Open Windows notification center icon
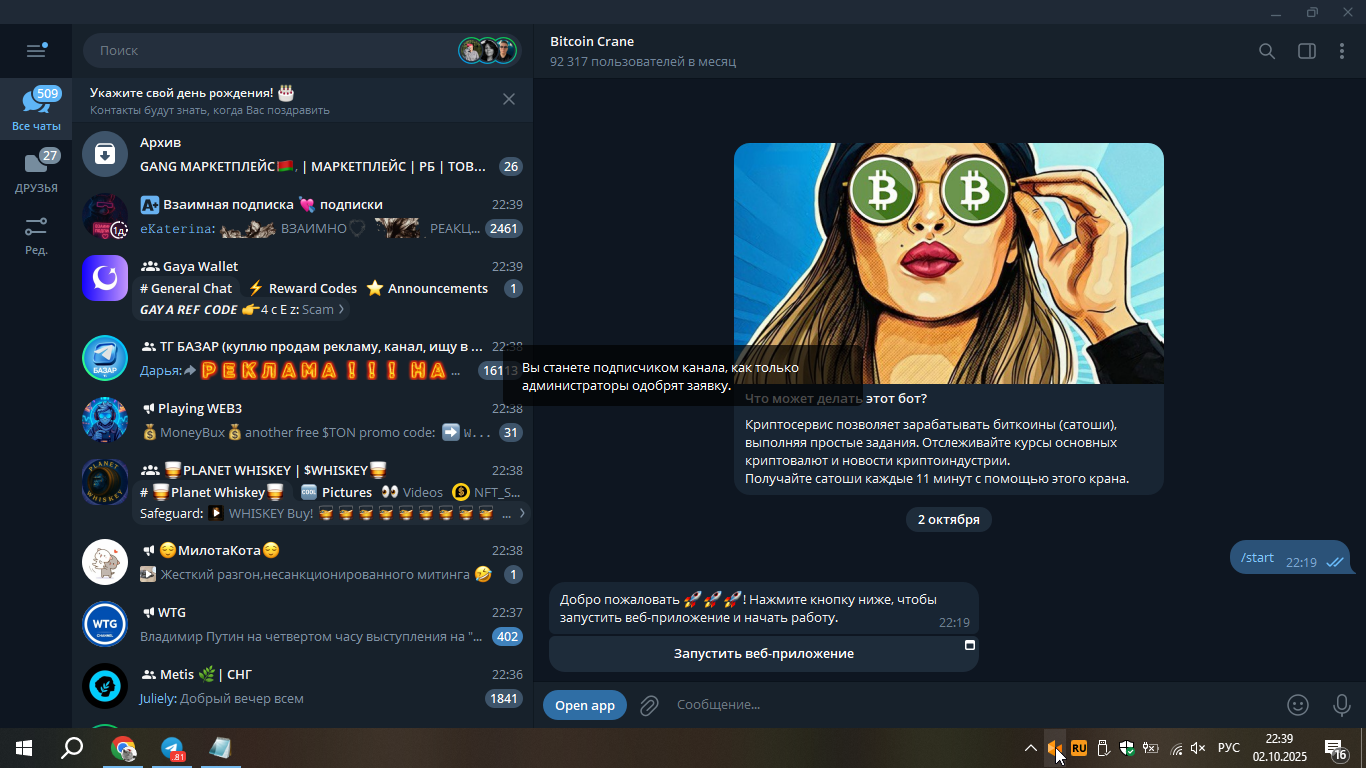The height and width of the screenshot is (768, 1366). 1336,748
